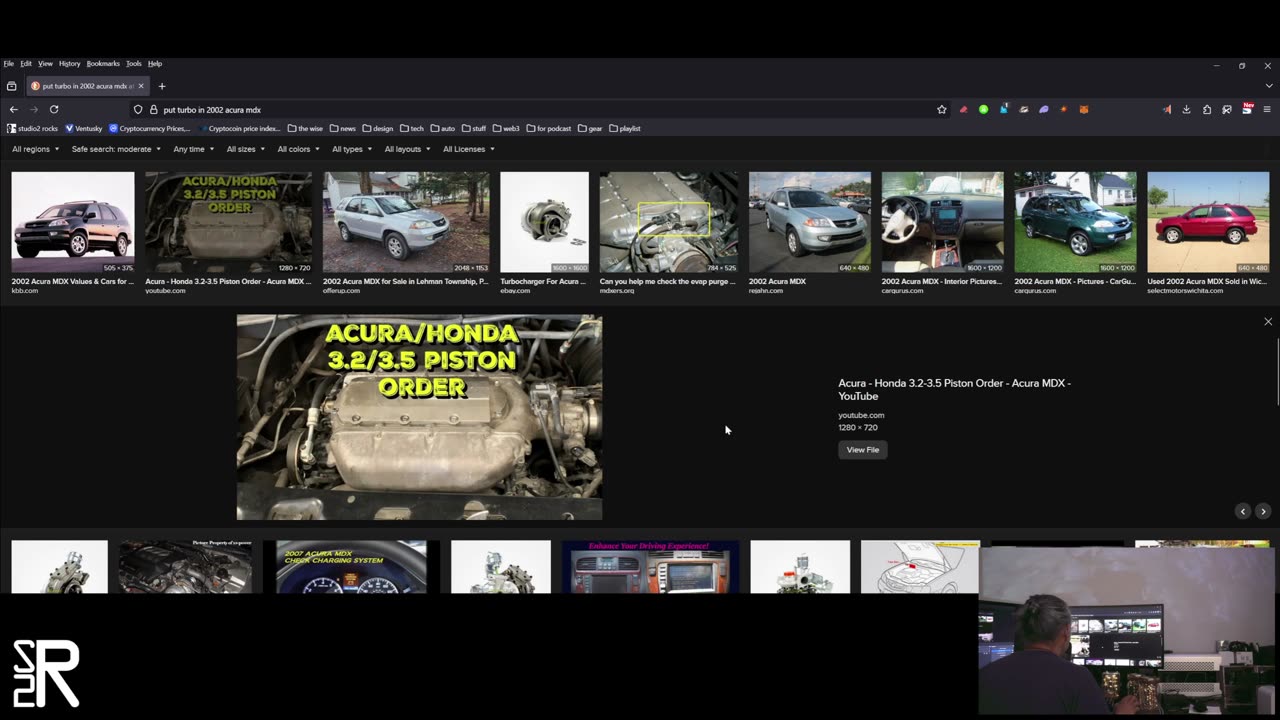Click the red eraser extension icon
Screen dimensions: 1280x720
(963, 109)
